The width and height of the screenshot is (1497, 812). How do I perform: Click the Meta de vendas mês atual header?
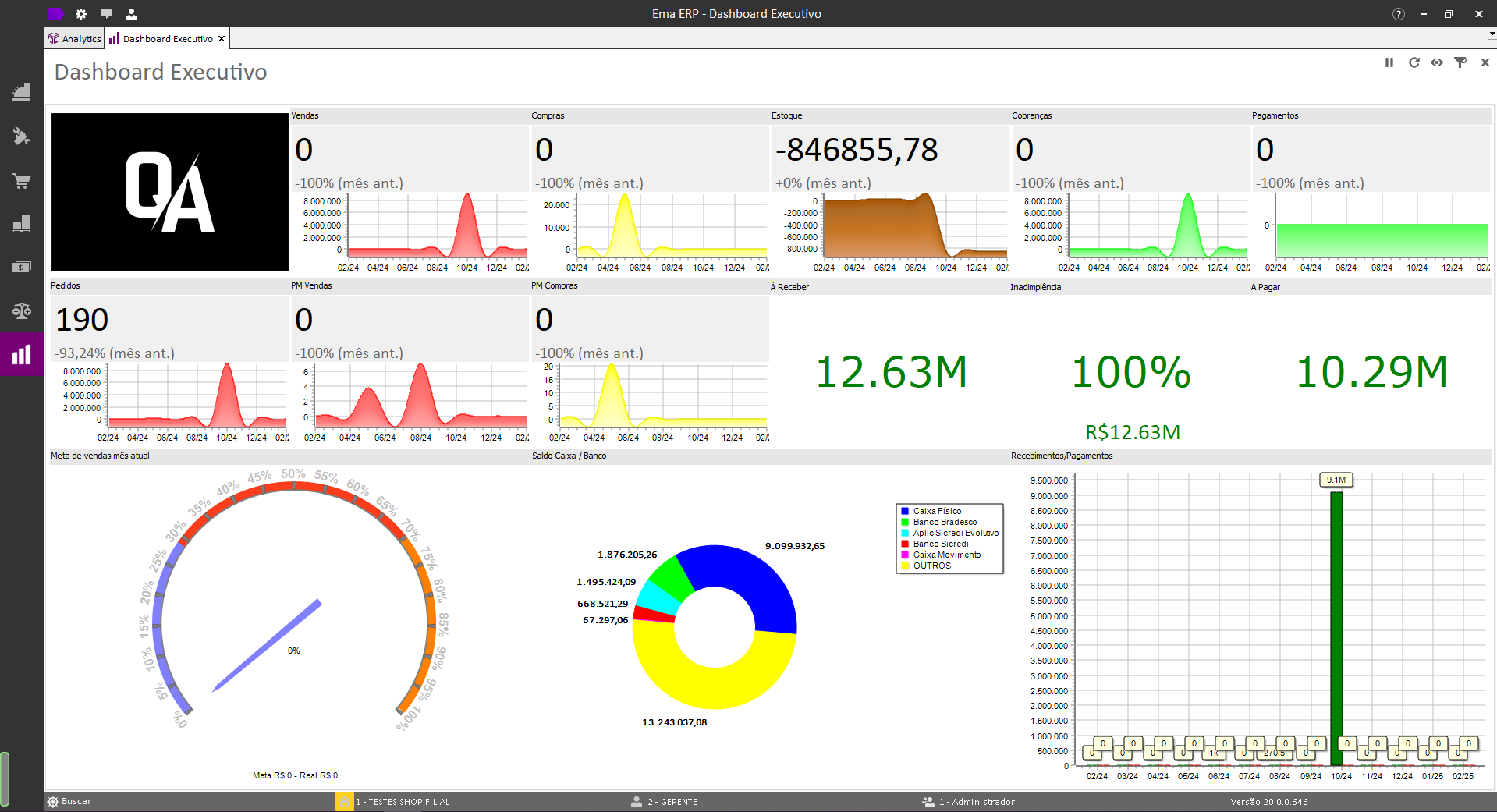(289, 456)
